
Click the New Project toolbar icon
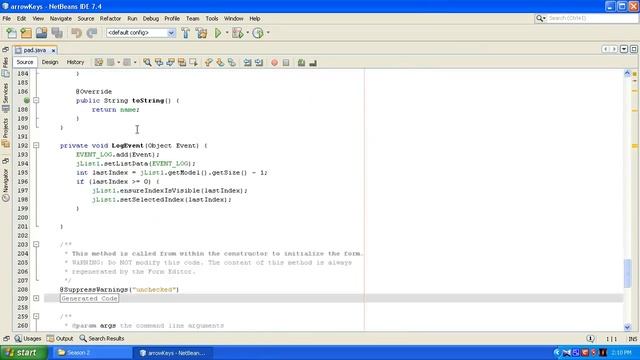[x=26, y=33]
